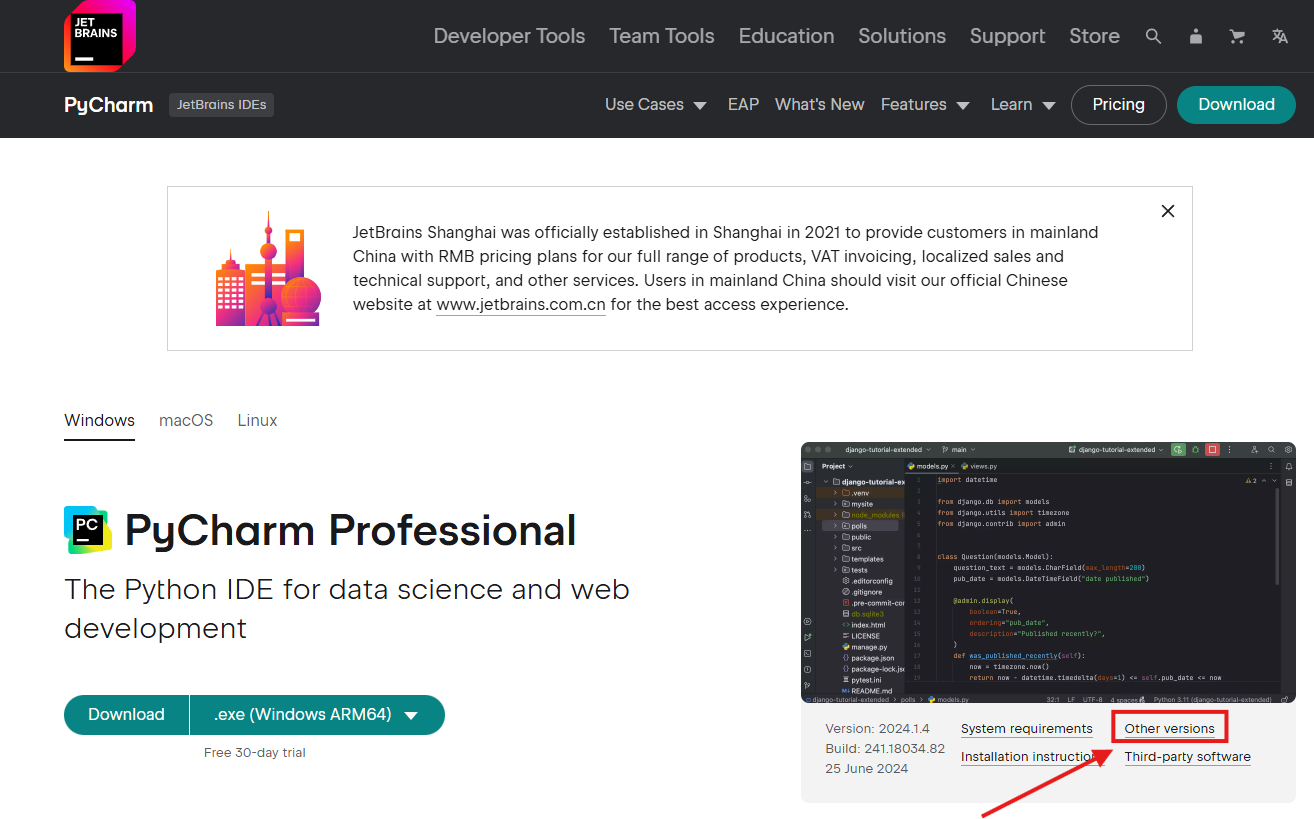Screen dimensions: 1314x819
Task: Click the 25 June 2024 date
Action: [x=867, y=769]
